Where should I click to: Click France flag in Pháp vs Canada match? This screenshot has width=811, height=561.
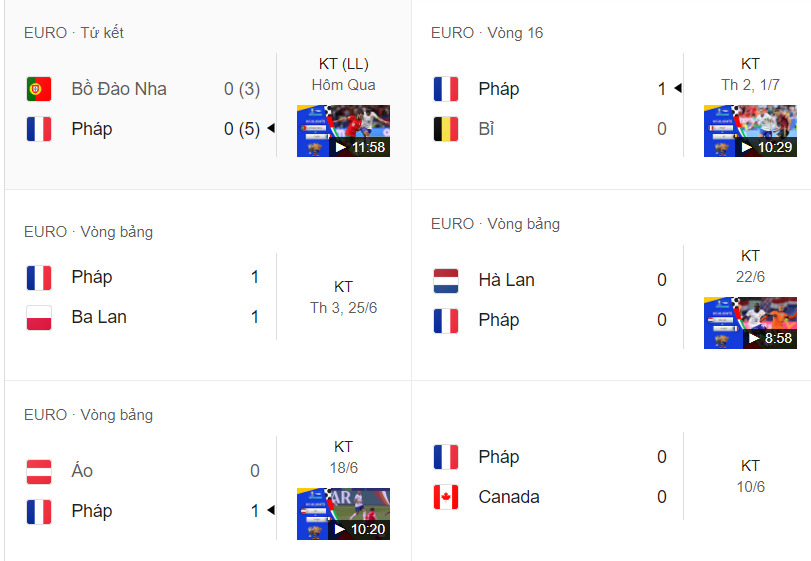click(x=446, y=457)
